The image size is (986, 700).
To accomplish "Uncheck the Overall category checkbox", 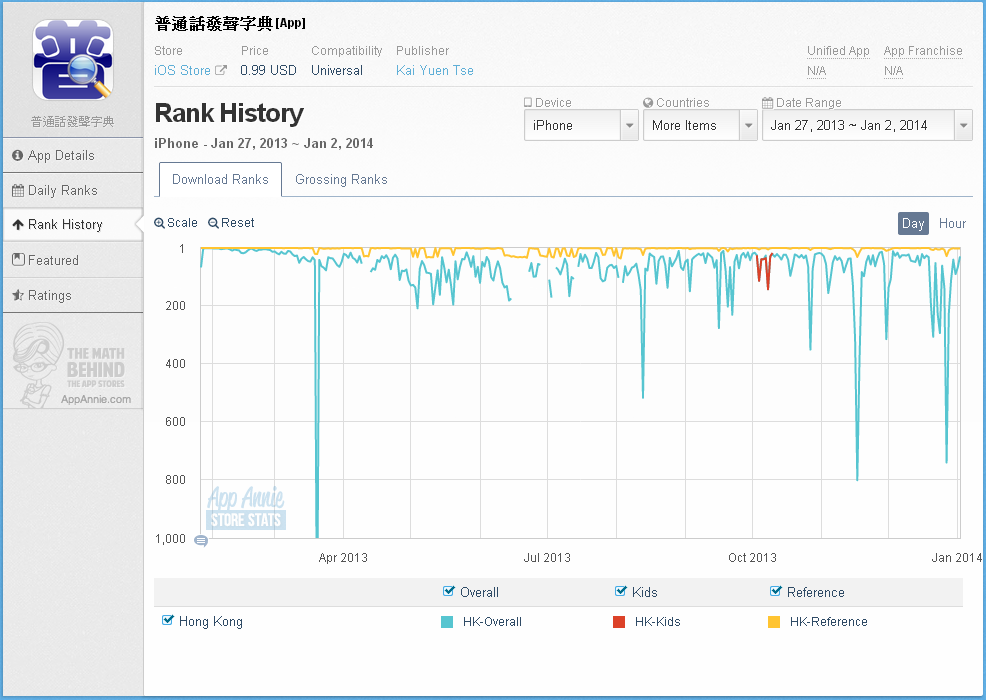I will coord(449,592).
